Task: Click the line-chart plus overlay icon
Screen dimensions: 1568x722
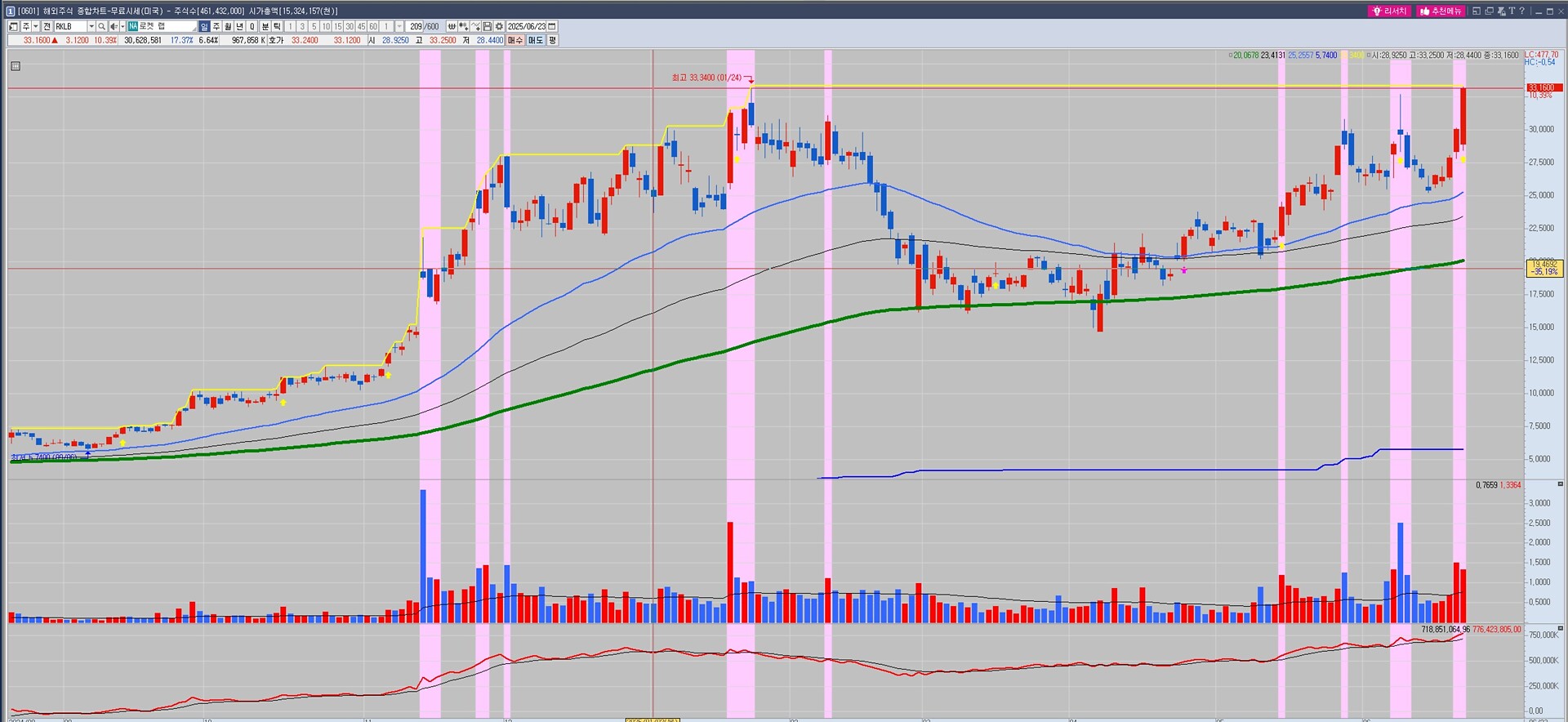Action: 475,26
